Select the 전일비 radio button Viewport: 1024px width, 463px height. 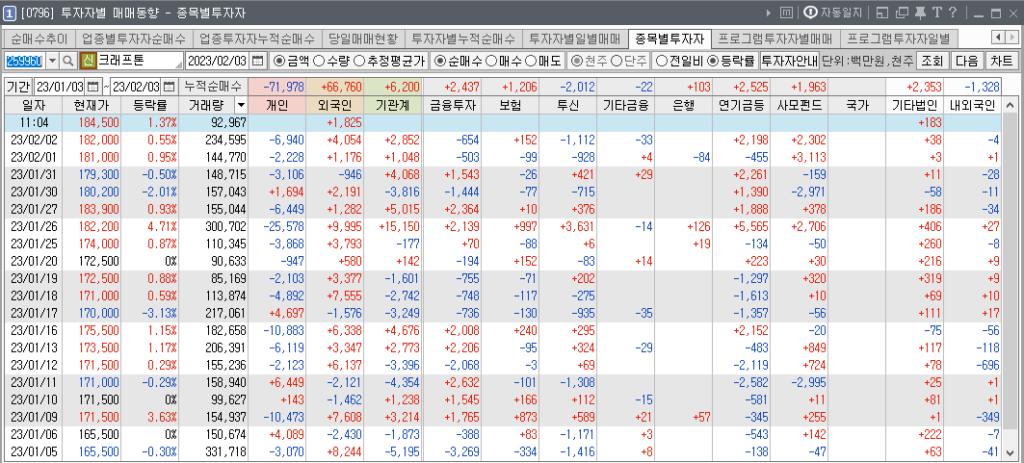(663, 61)
